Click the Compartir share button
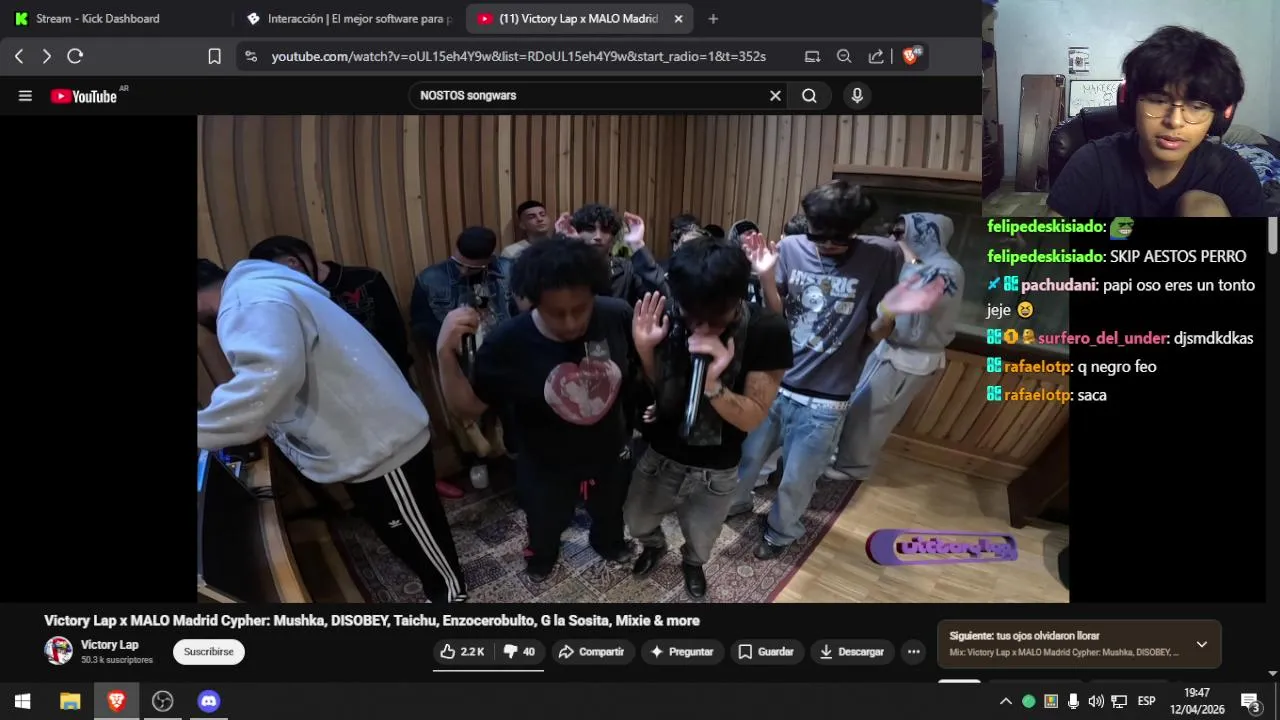The width and height of the screenshot is (1280, 720). tap(591, 652)
